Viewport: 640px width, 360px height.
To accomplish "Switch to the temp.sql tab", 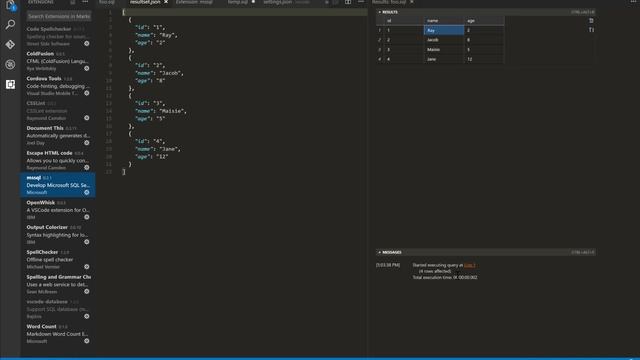I will pyautogui.click(x=238, y=2).
